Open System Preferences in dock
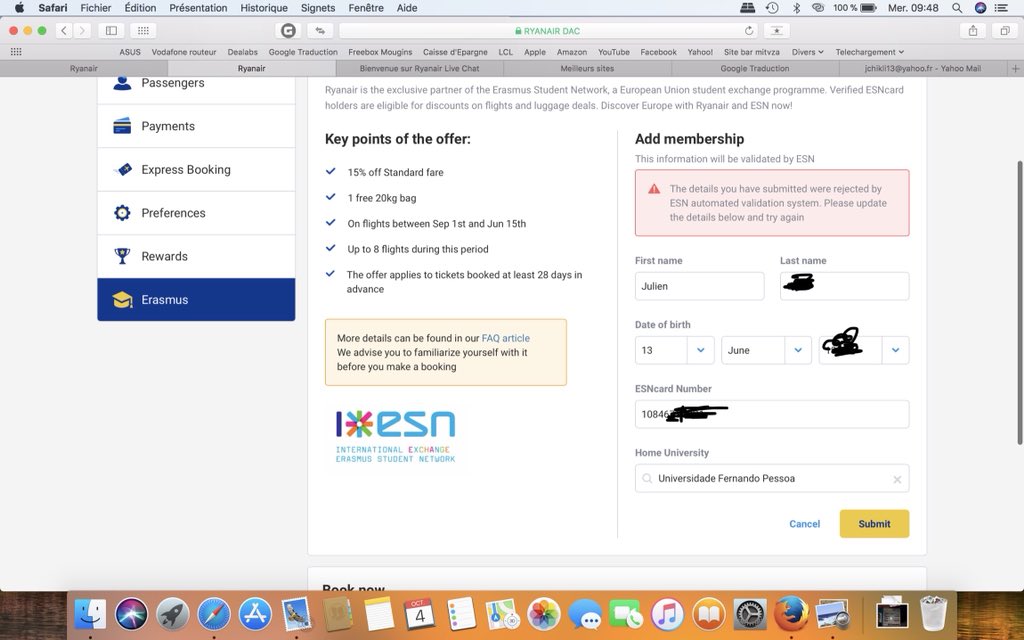 (750, 615)
